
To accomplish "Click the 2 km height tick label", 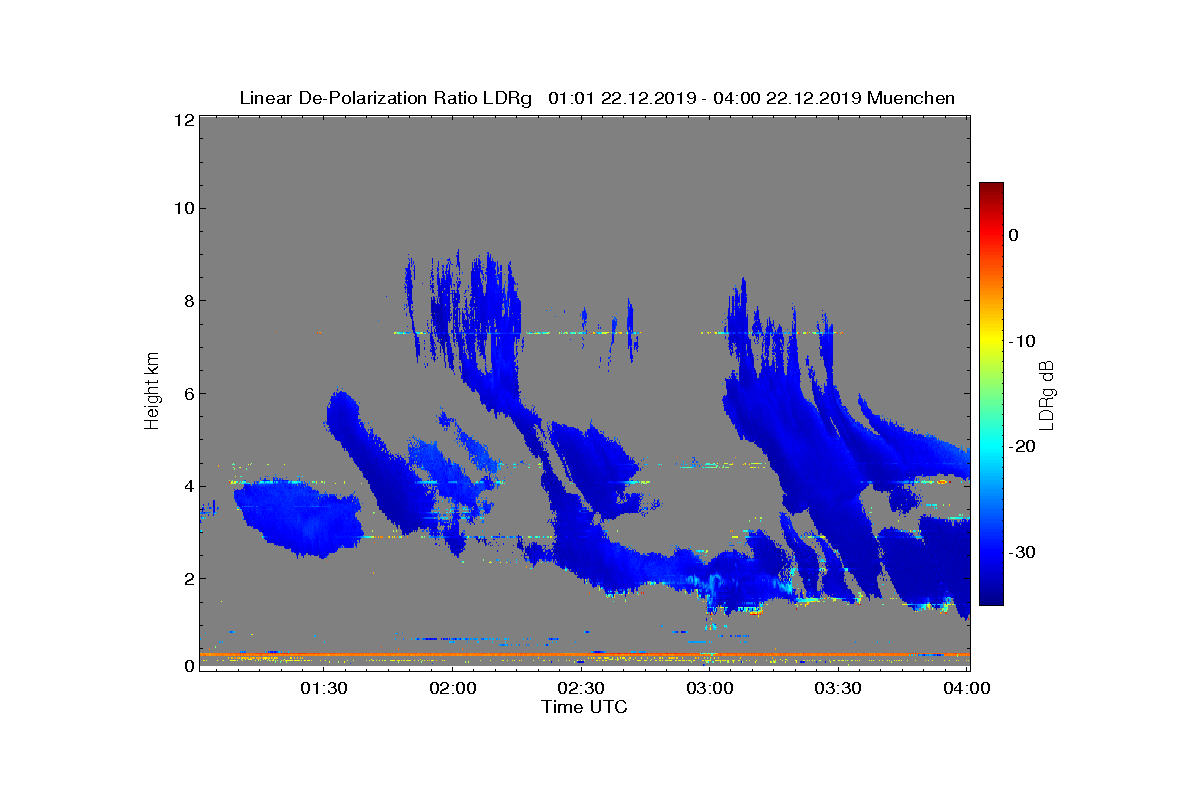I will (x=187, y=579).
